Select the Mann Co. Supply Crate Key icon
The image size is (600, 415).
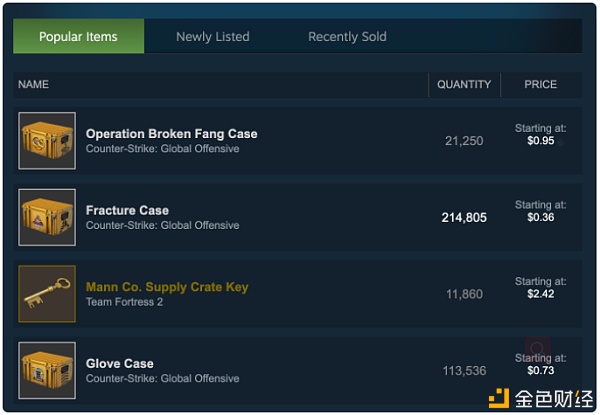47,294
